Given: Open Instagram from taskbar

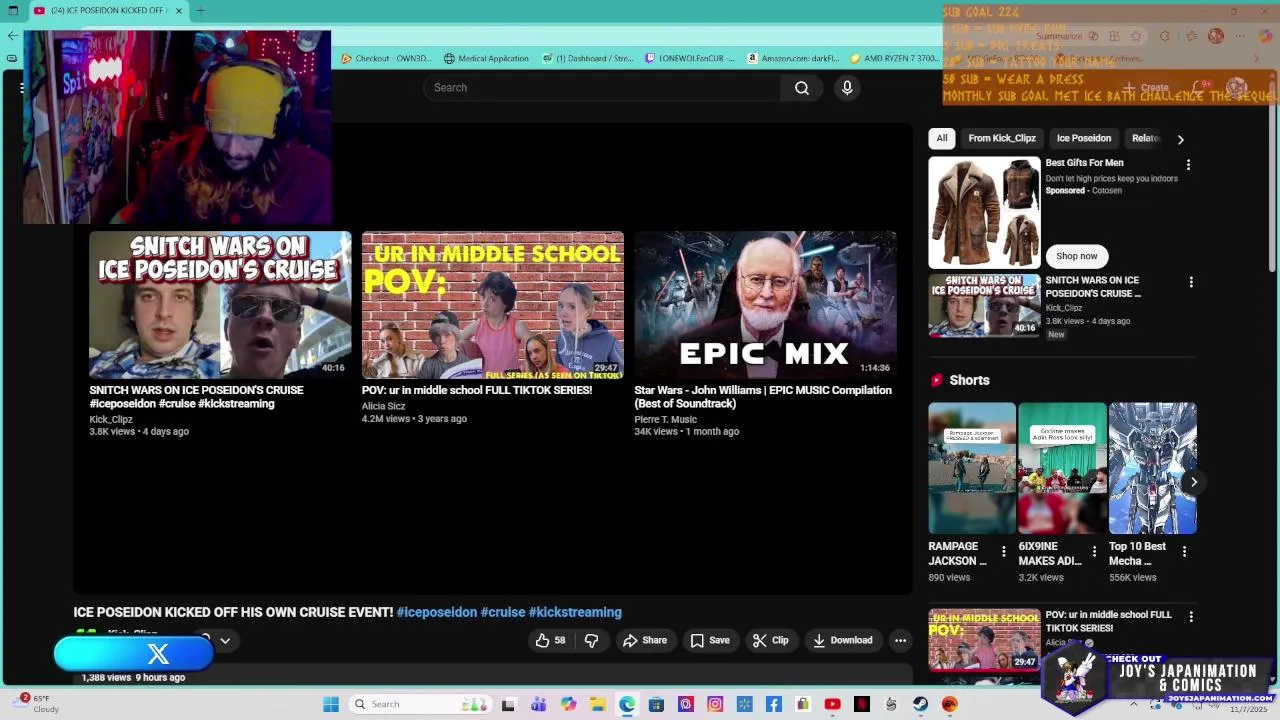Looking at the screenshot, I should point(715,704).
